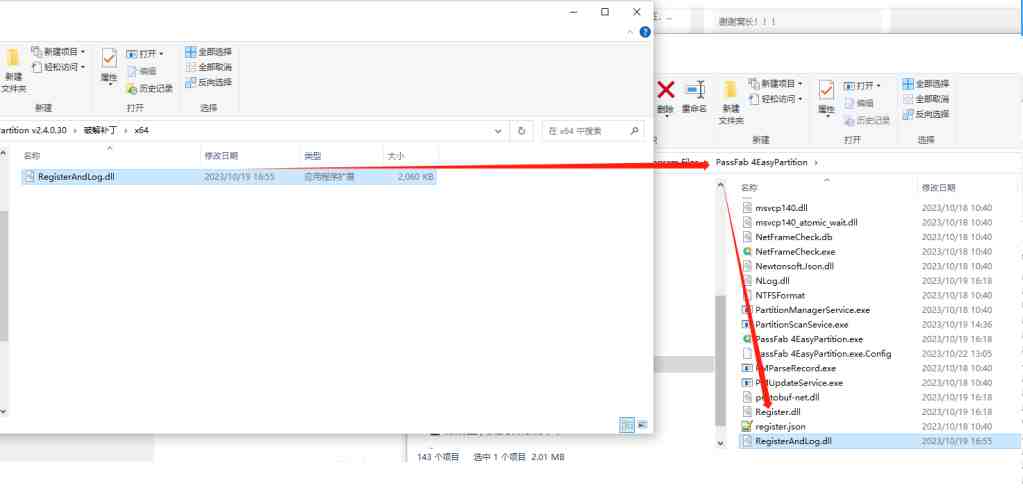This screenshot has width=1023, height=492.
Task: Click 全部选择 in the x64 window
Action: point(209,52)
